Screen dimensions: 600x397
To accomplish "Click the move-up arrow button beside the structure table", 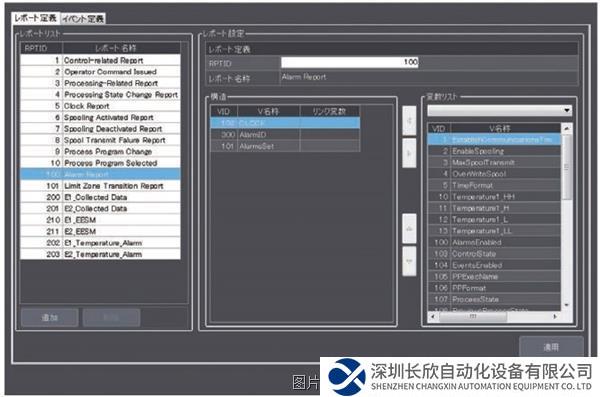I will pos(409,229).
